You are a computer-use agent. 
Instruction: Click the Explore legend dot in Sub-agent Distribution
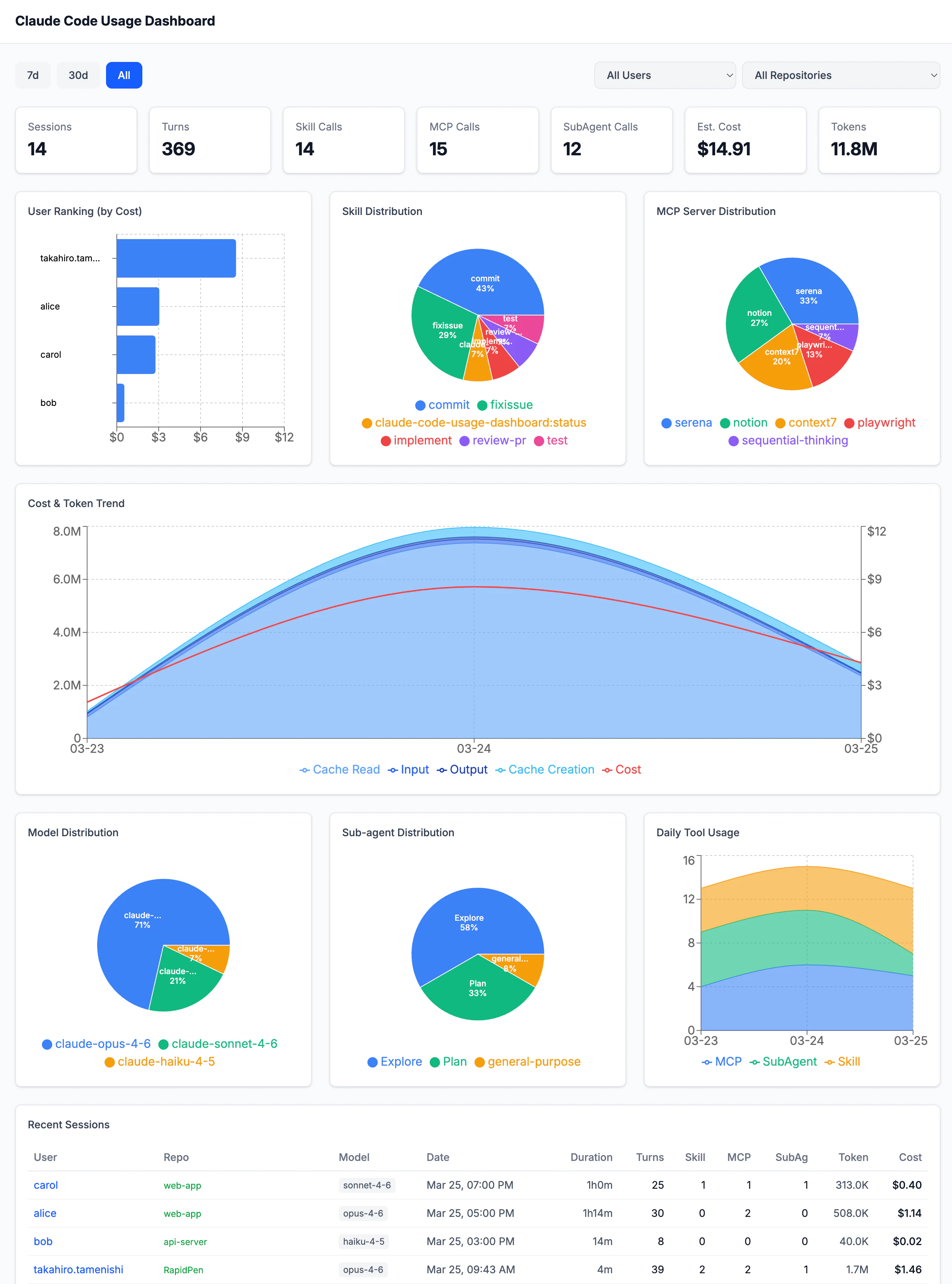372,1062
